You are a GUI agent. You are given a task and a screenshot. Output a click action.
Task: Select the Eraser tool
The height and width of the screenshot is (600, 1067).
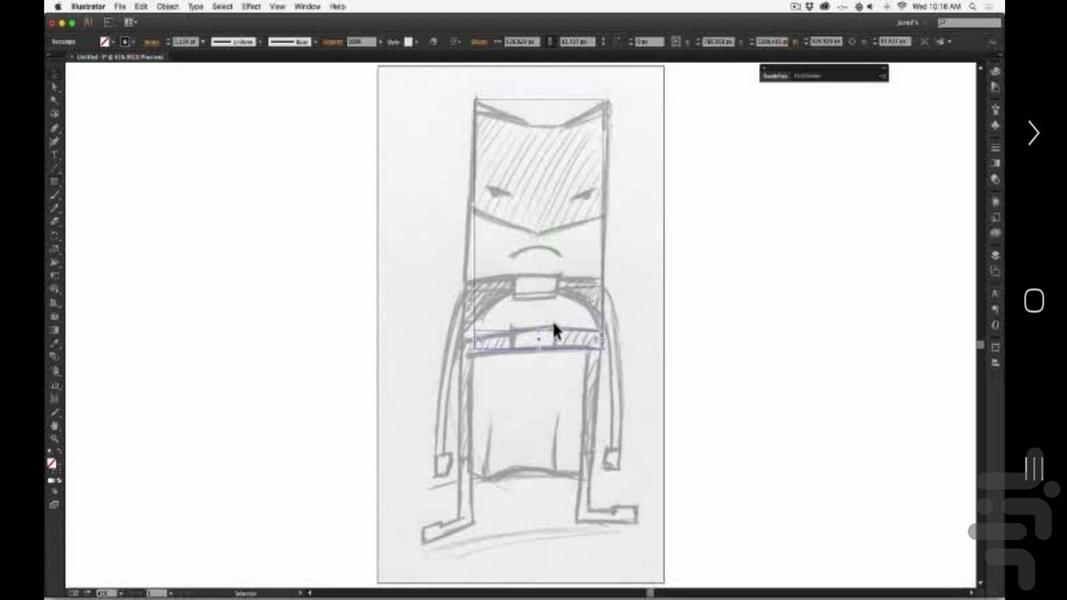54,222
